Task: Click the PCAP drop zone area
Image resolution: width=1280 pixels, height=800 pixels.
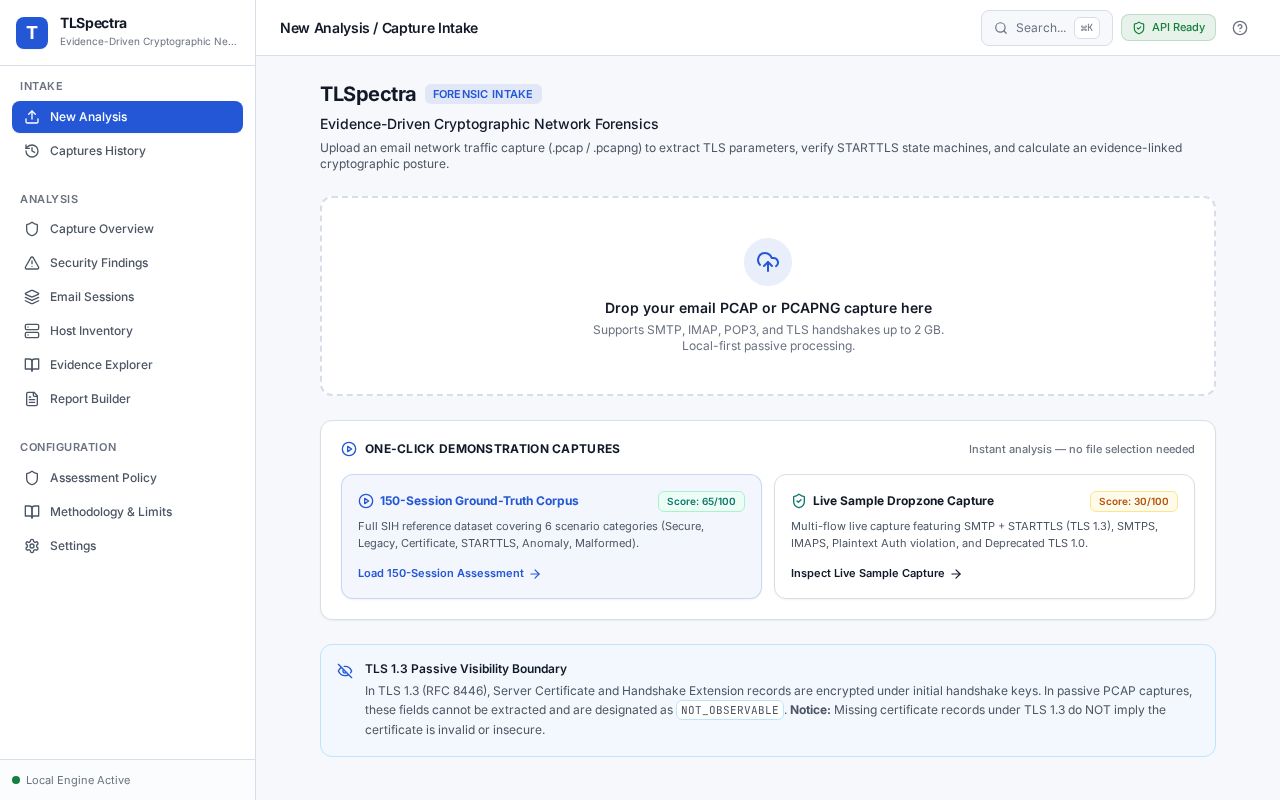Action: pos(768,296)
